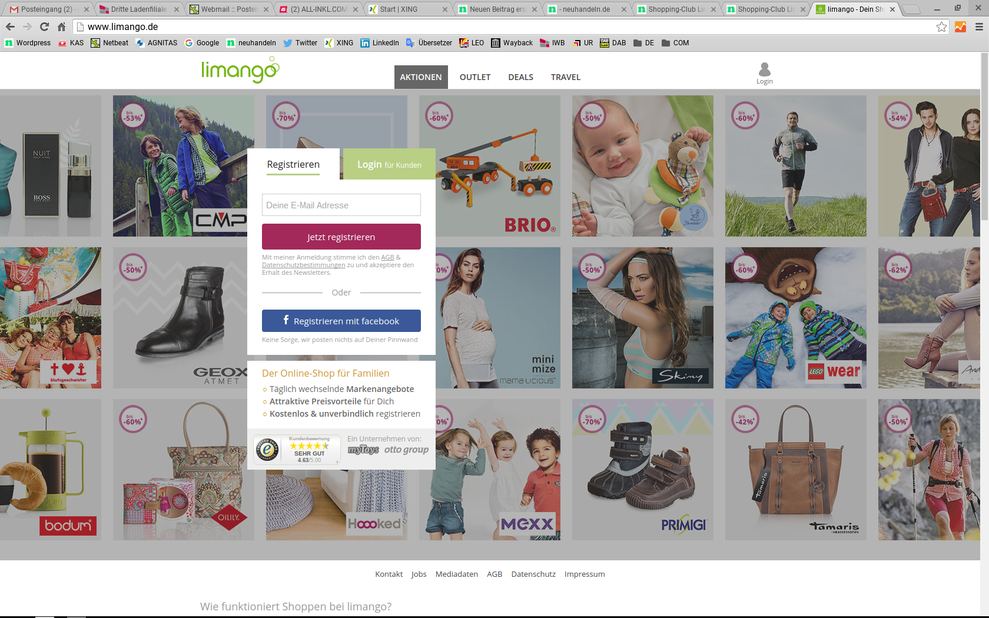Select the OUTLET navigation item

(475, 77)
